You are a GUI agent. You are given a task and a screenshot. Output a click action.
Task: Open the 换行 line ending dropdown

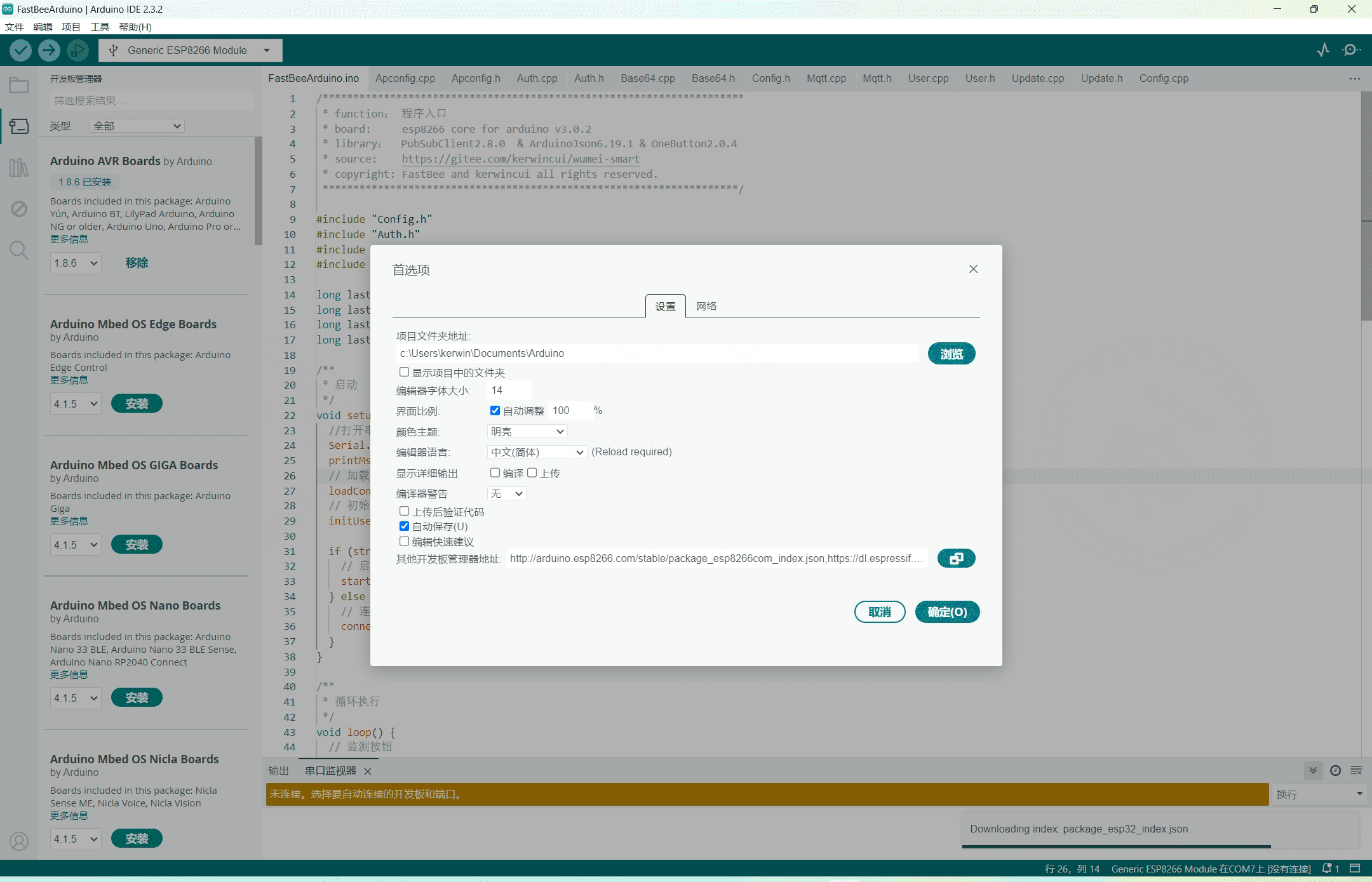tap(1319, 794)
